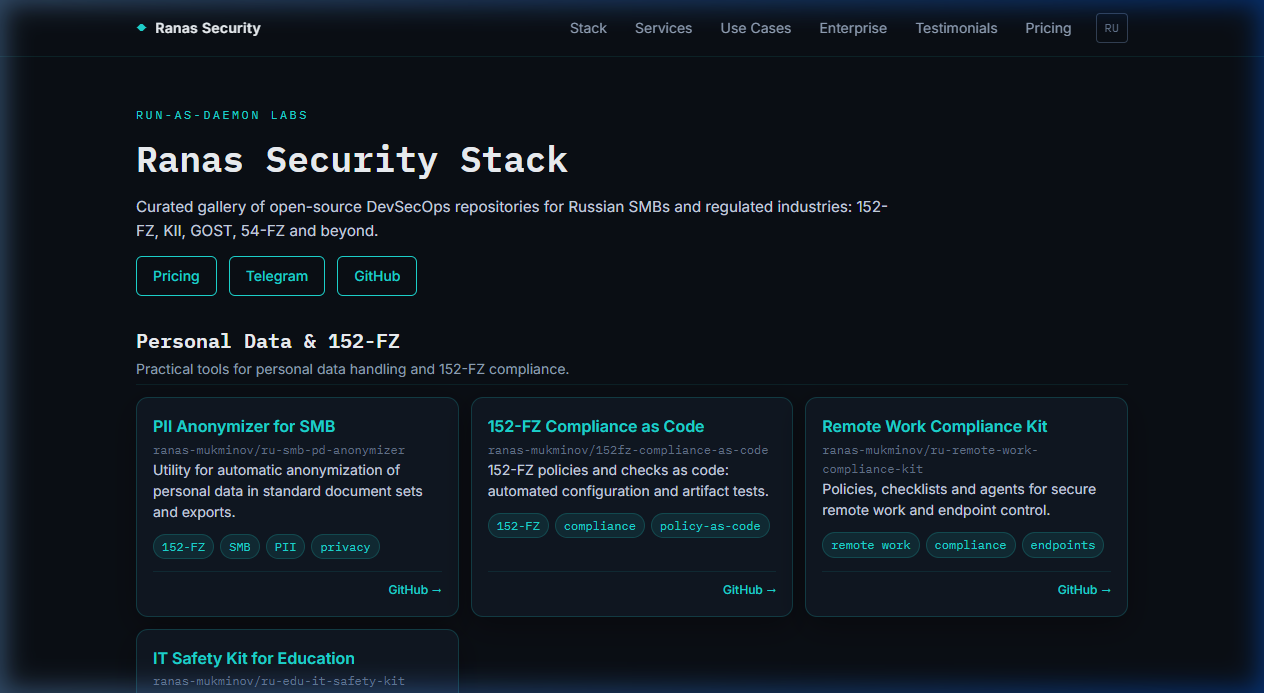Open the Use Cases section from navigation
This screenshot has width=1264, height=693.
point(755,28)
